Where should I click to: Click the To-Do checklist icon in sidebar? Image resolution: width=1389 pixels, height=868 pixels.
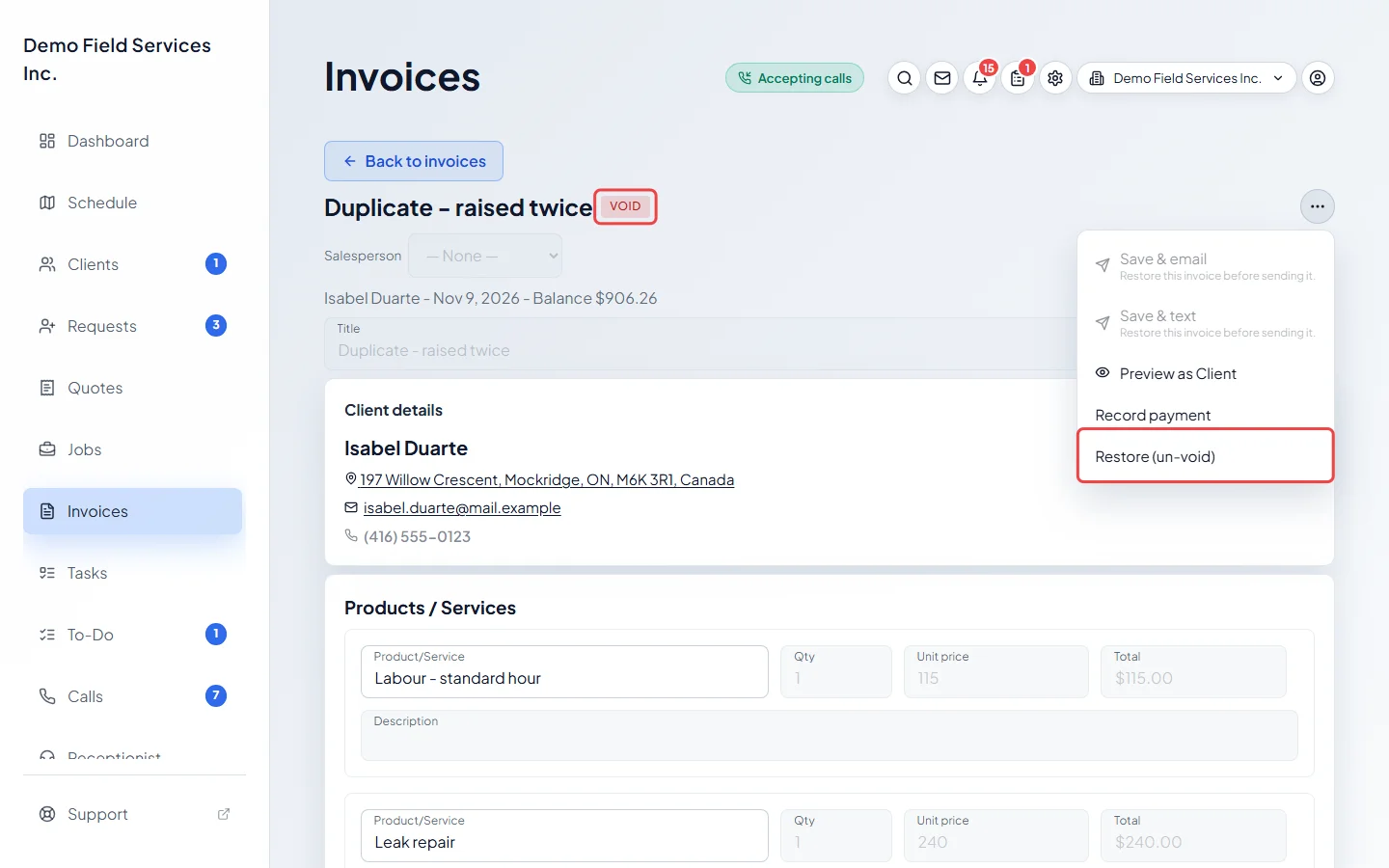coord(47,635)
